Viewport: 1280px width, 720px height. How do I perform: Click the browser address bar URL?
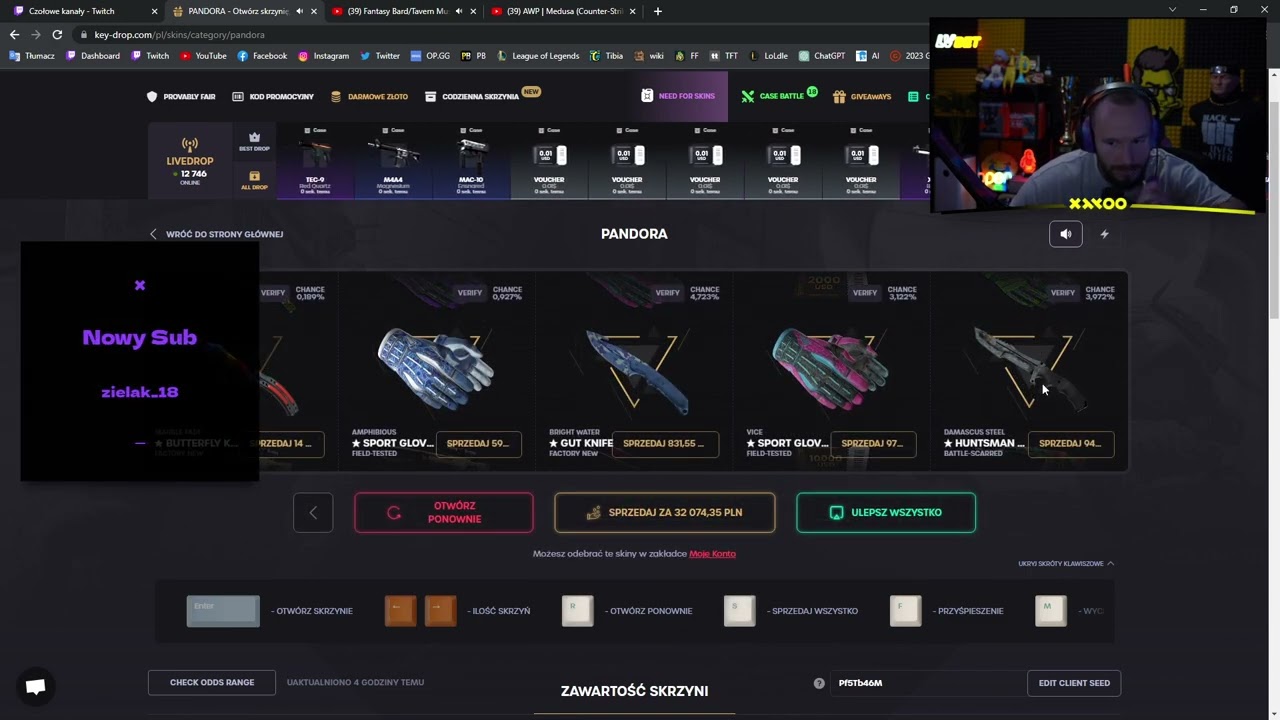[x=180, y=35]
